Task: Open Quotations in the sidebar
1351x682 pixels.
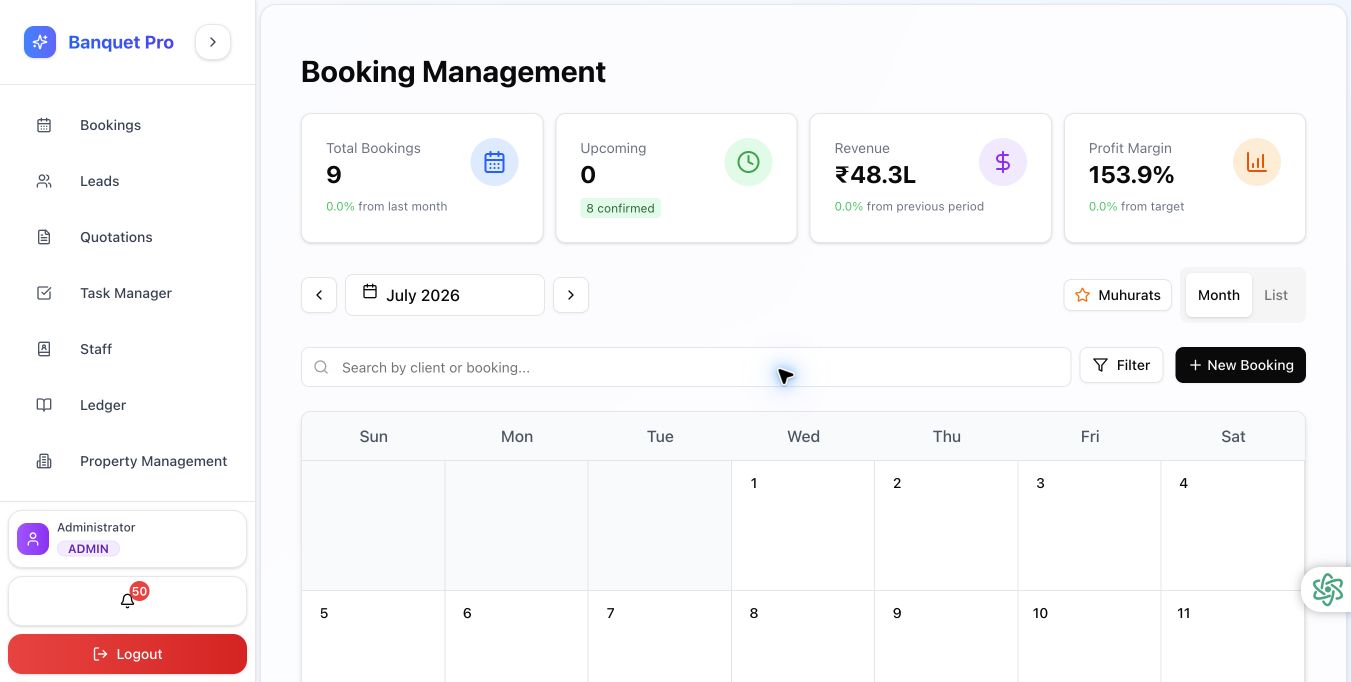Action: click(128, 237)
